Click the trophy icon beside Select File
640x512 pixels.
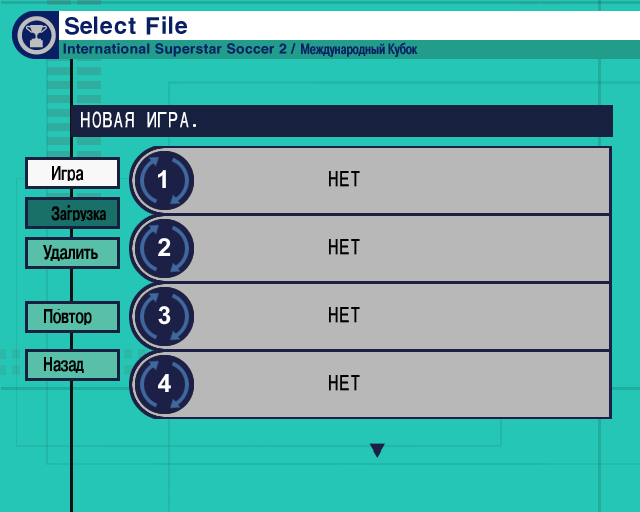(36, 35)
